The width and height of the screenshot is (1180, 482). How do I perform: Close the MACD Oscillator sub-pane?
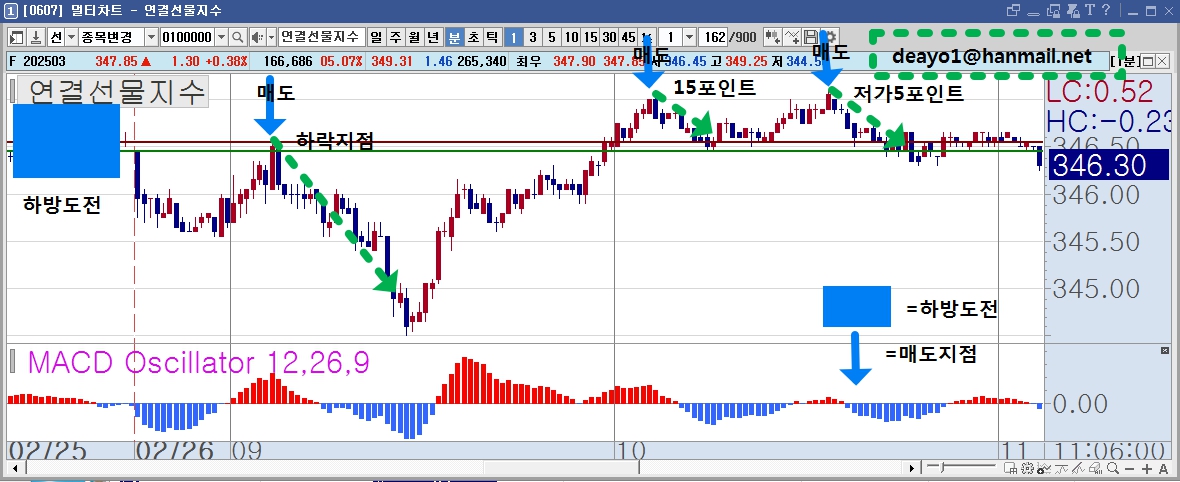pyautogui.click(x=1166, y=349)
